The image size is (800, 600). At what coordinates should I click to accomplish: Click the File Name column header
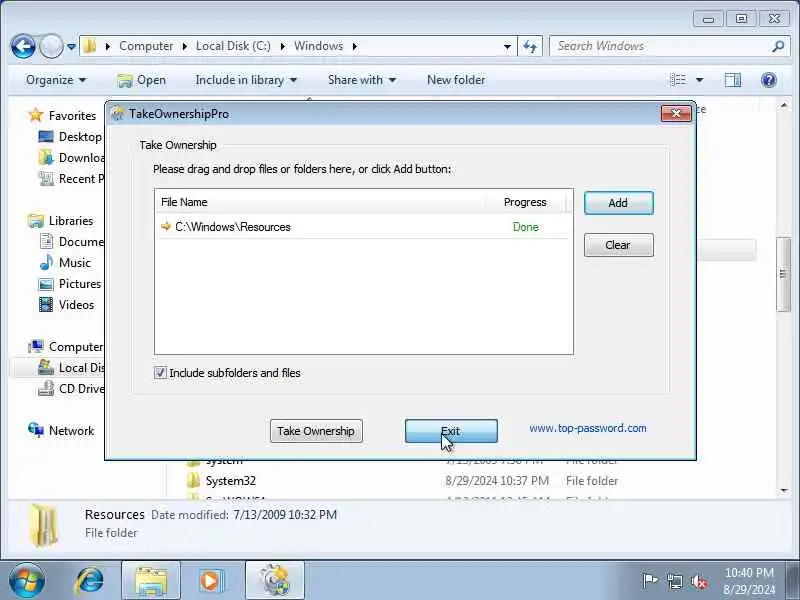(x=320, y=202)
